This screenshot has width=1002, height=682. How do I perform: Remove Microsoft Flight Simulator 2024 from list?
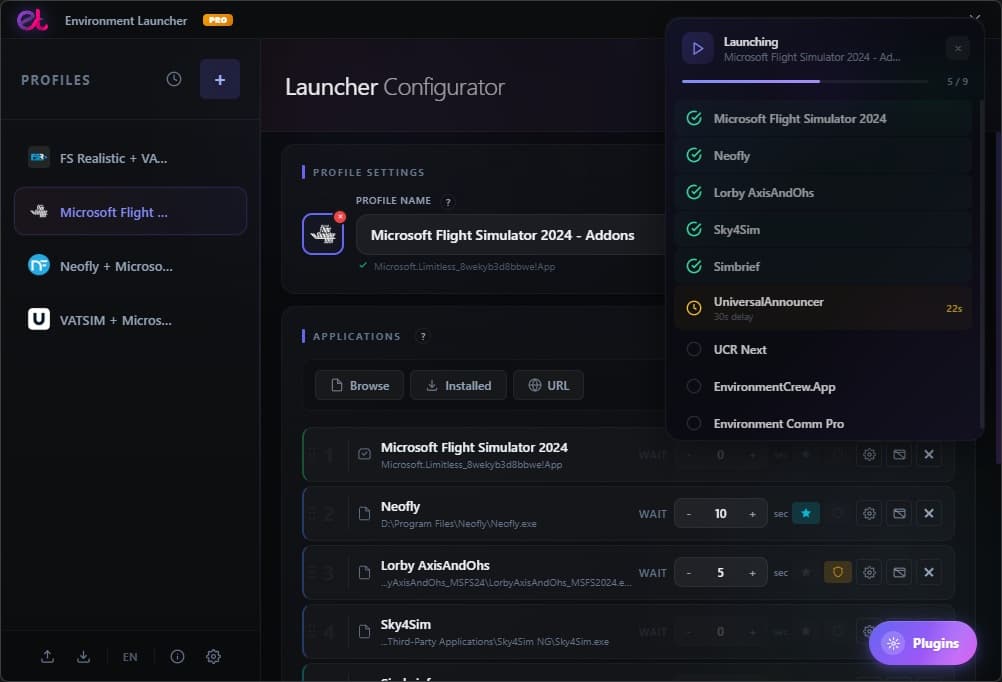(929, 454)
